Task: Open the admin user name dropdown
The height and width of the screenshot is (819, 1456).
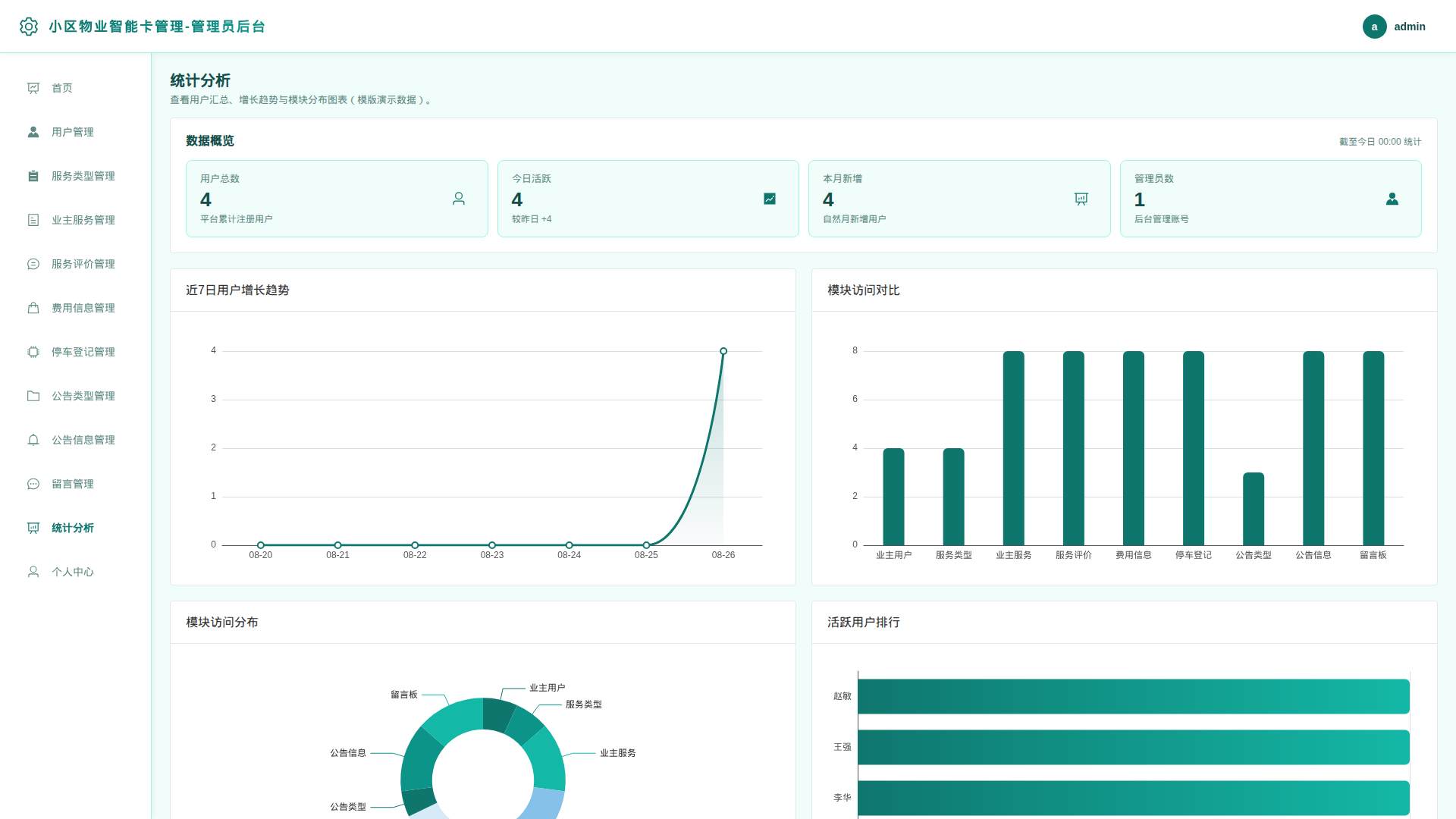Action: 1410,27
